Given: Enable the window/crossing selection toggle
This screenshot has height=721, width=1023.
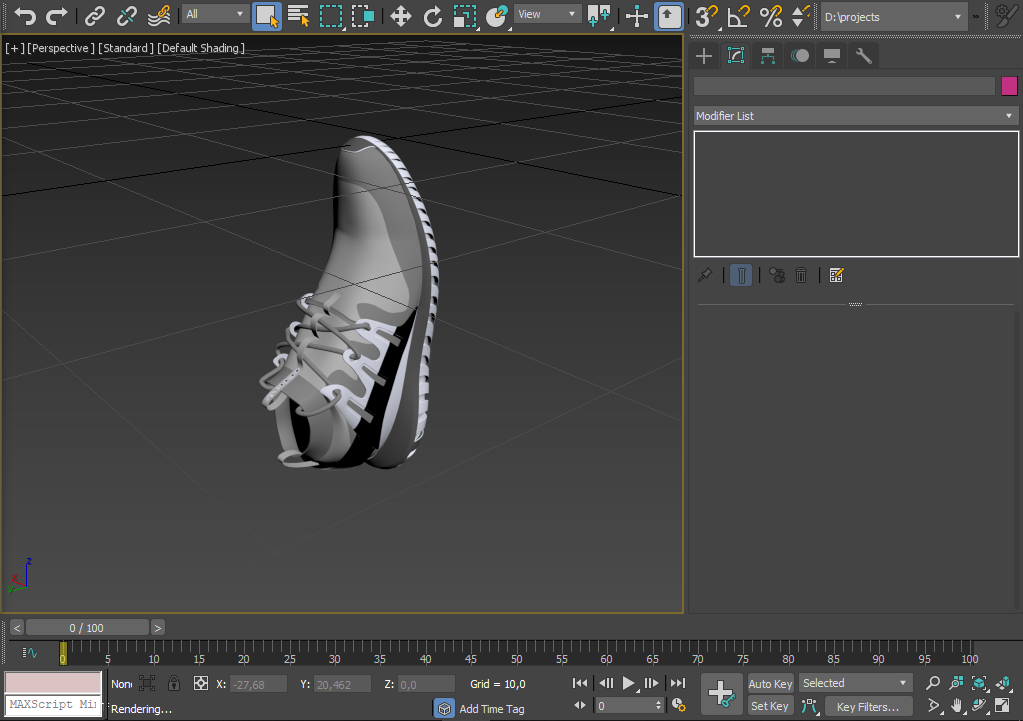Looking at the screenshot, I should click(363, 16).
